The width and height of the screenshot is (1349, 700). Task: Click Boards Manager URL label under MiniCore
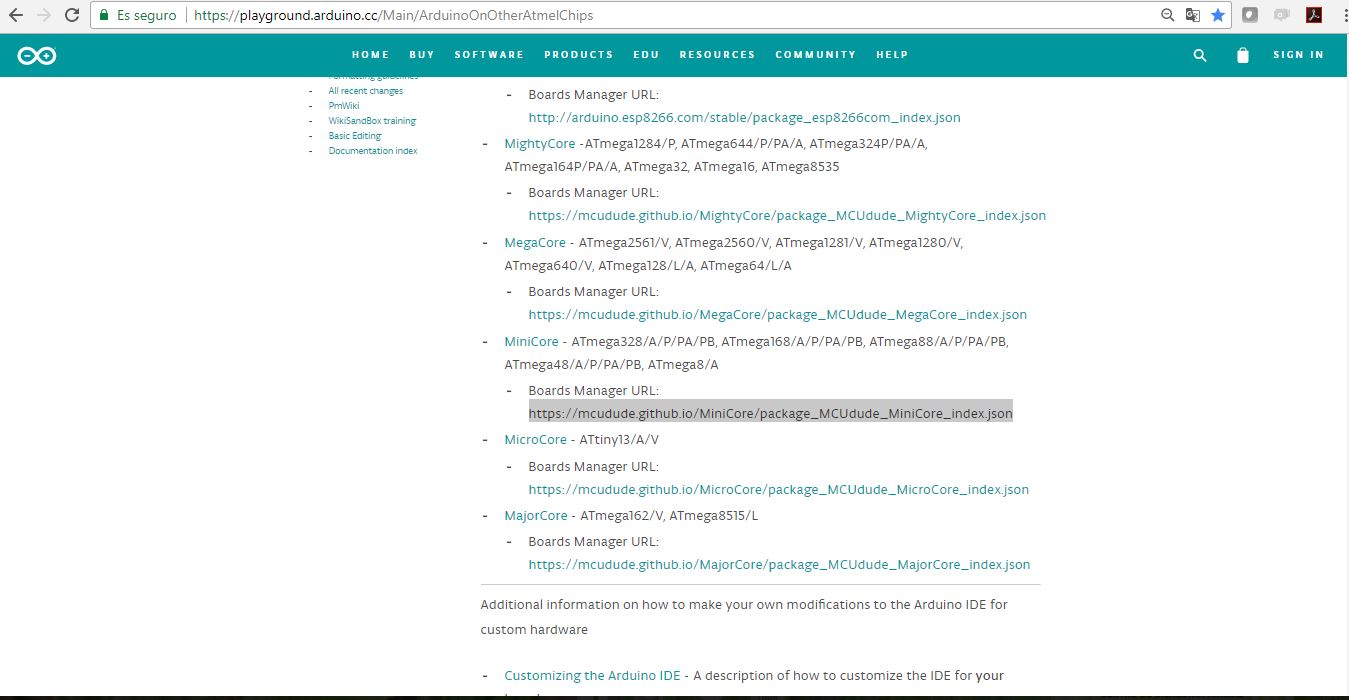coord(593,391)
